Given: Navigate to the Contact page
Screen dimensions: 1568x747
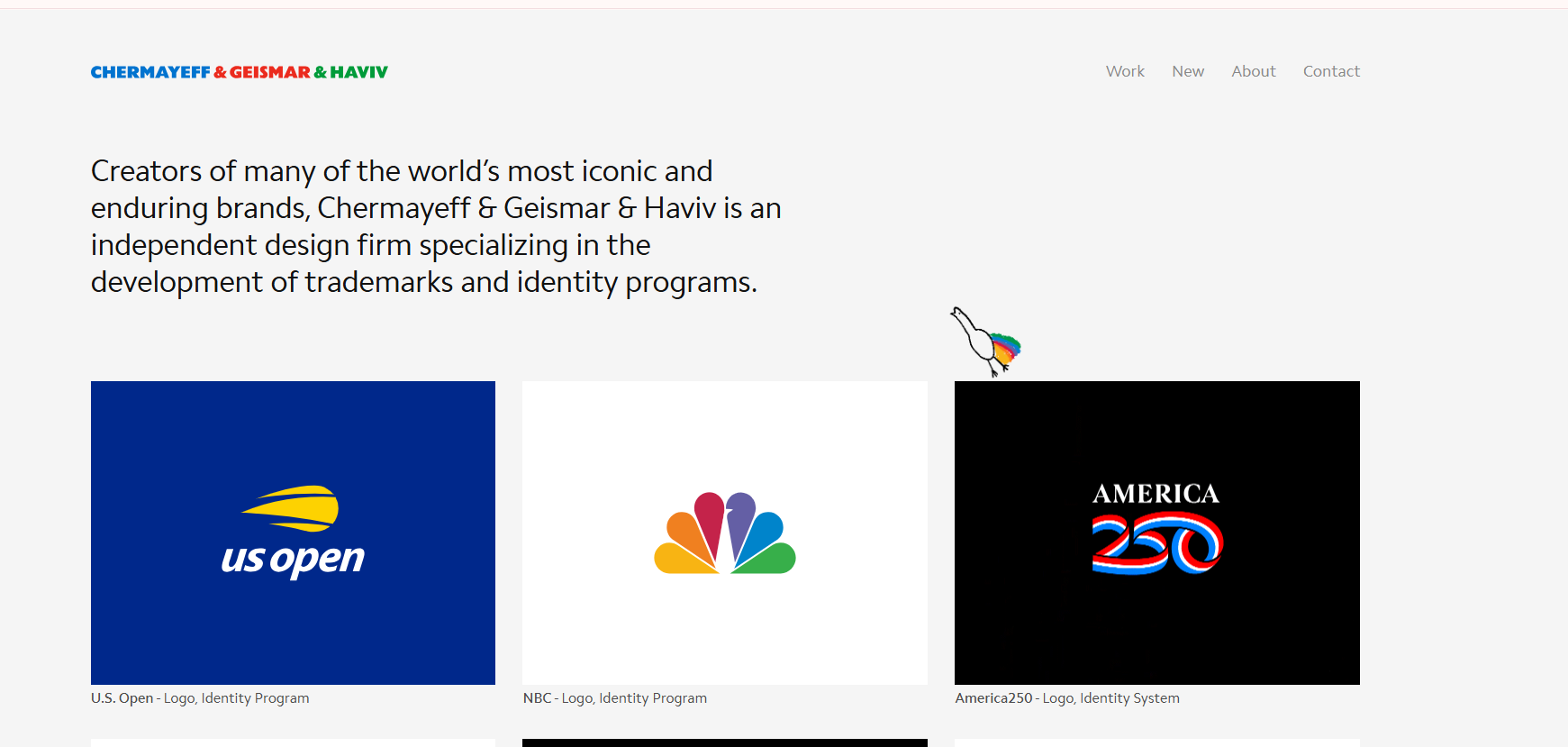Looking at the screenshot, I should click(1331, 71).
